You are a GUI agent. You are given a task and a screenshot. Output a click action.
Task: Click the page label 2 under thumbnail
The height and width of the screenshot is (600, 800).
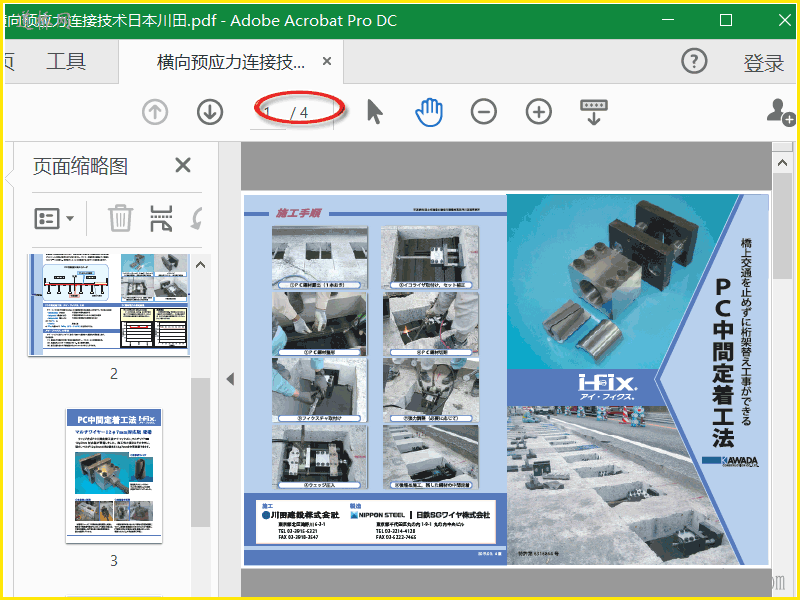114,373
